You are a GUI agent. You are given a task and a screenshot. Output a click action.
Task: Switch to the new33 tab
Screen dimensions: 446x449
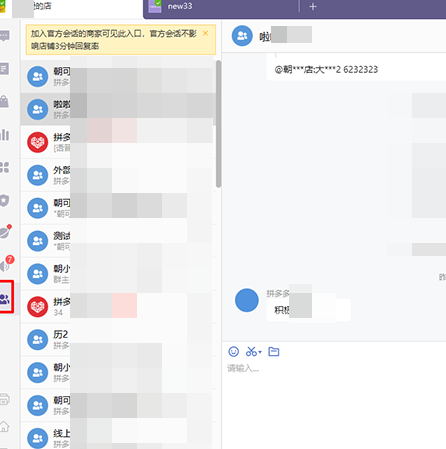pyautogui.click(x=180, y=6)
